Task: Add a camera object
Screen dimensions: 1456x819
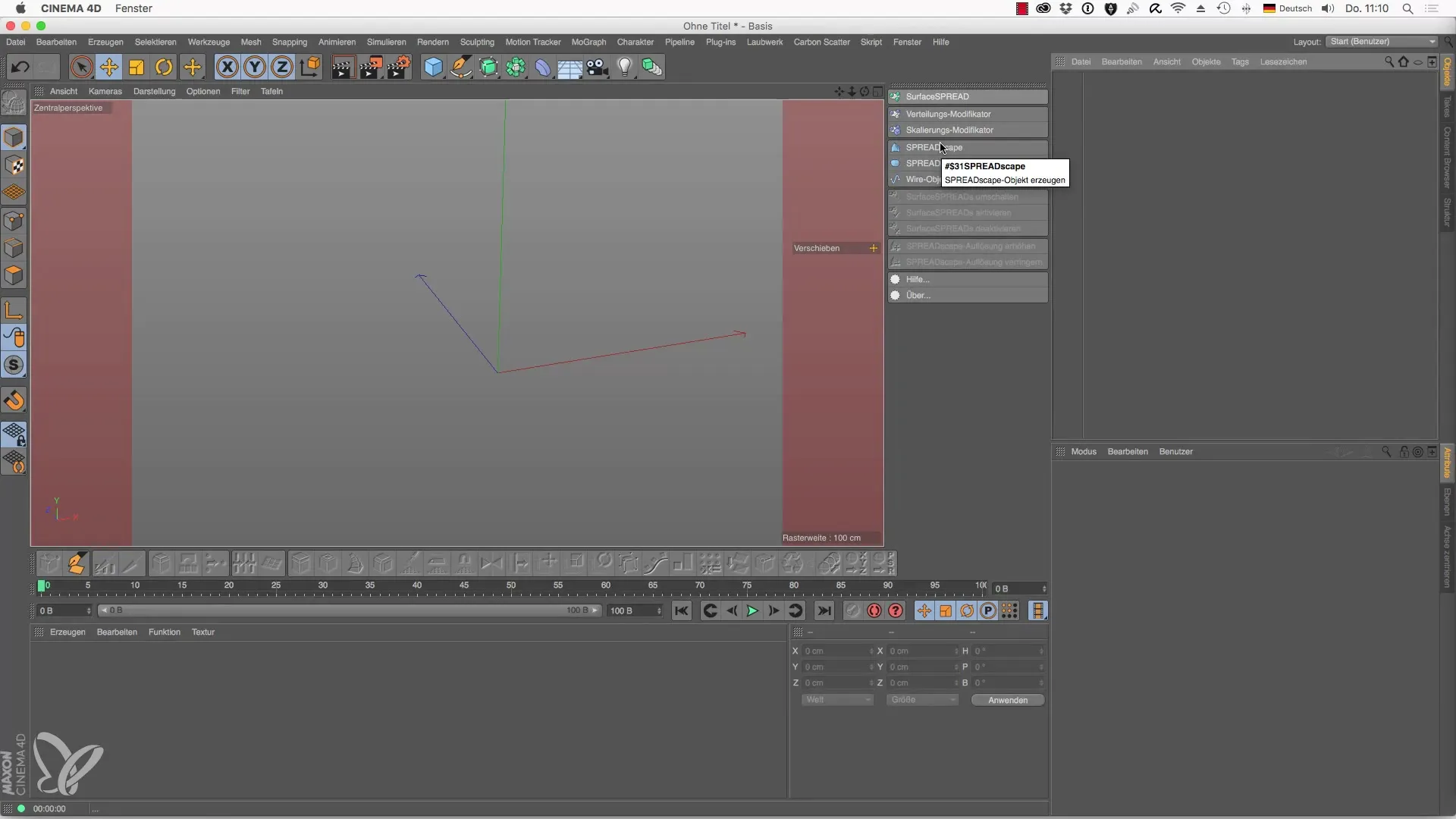Action: click(598, 67)
